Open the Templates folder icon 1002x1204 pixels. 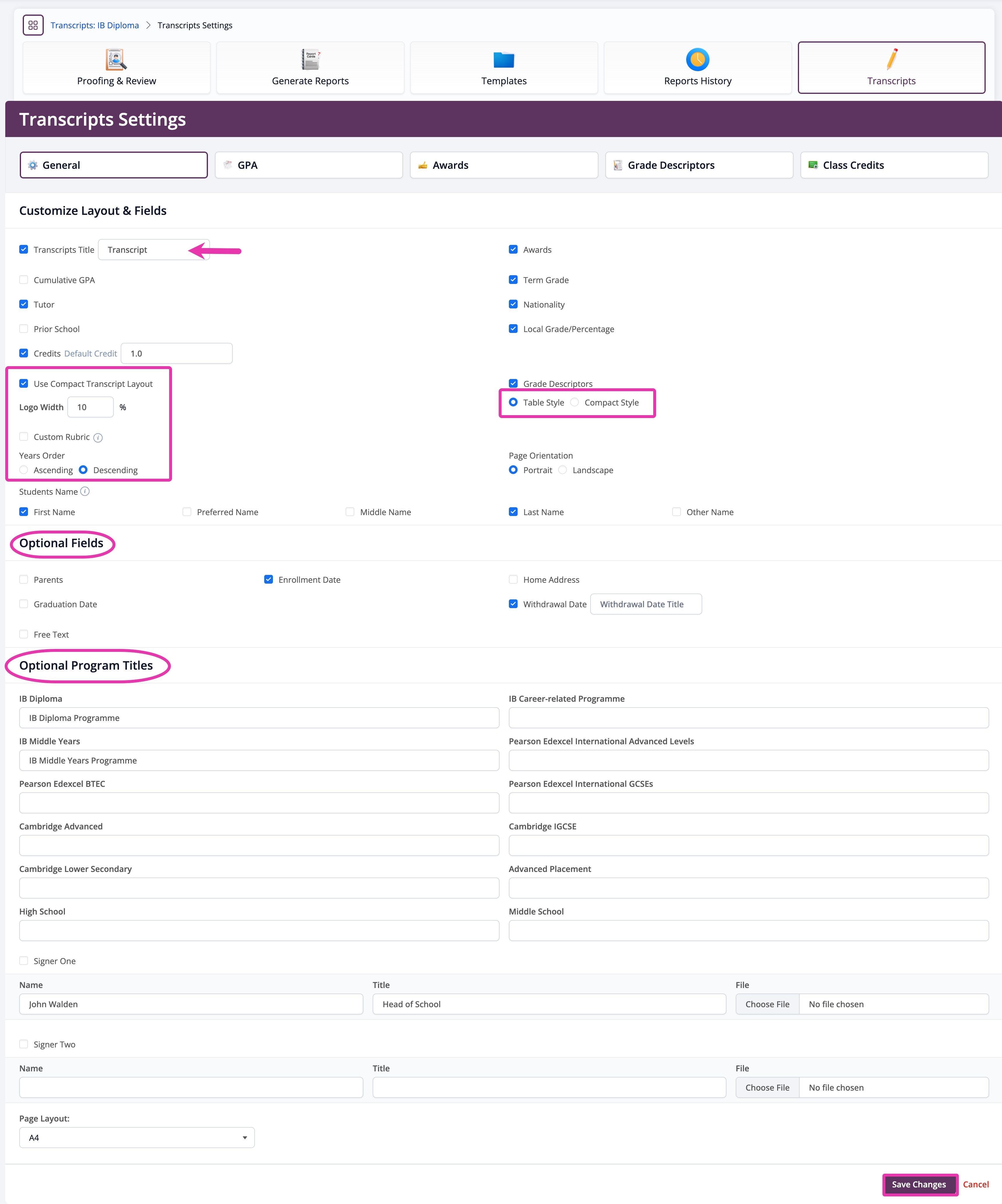click(504, 60)
